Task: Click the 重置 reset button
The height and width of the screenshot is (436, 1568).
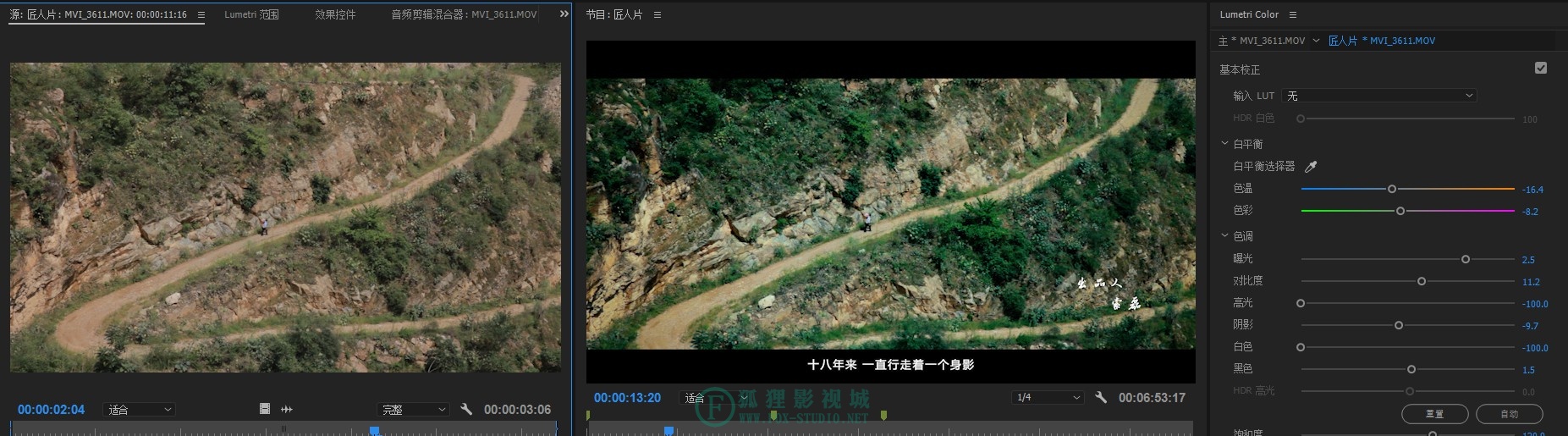Action: 1435,414
